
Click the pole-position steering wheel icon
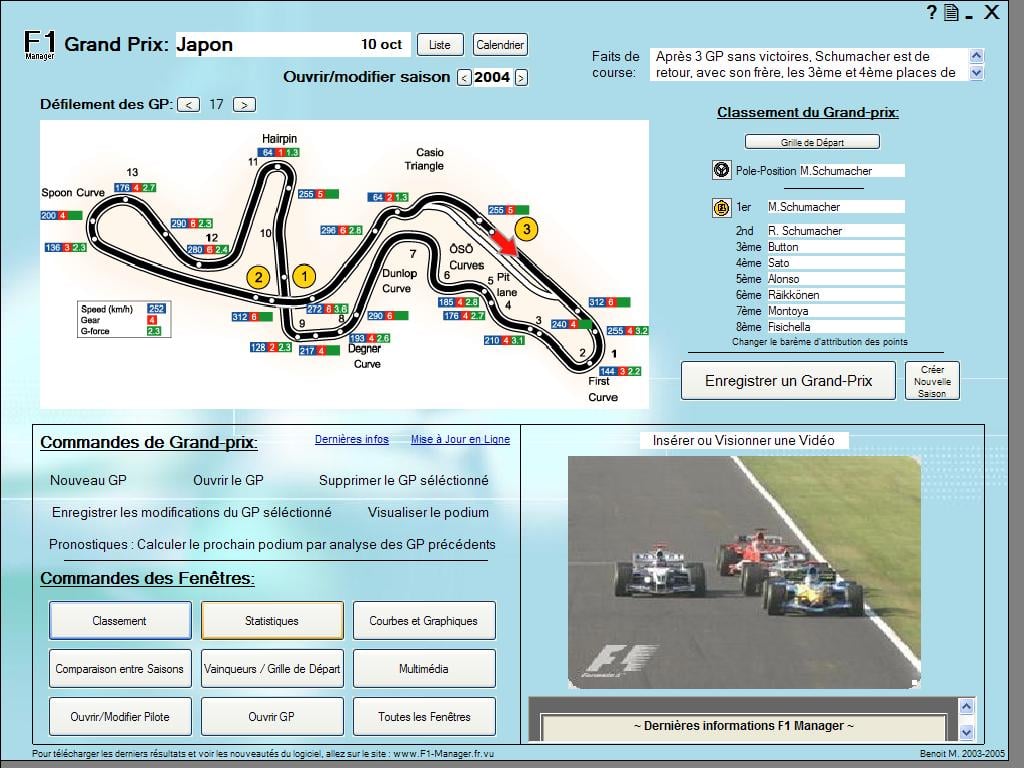coord(721,170)
